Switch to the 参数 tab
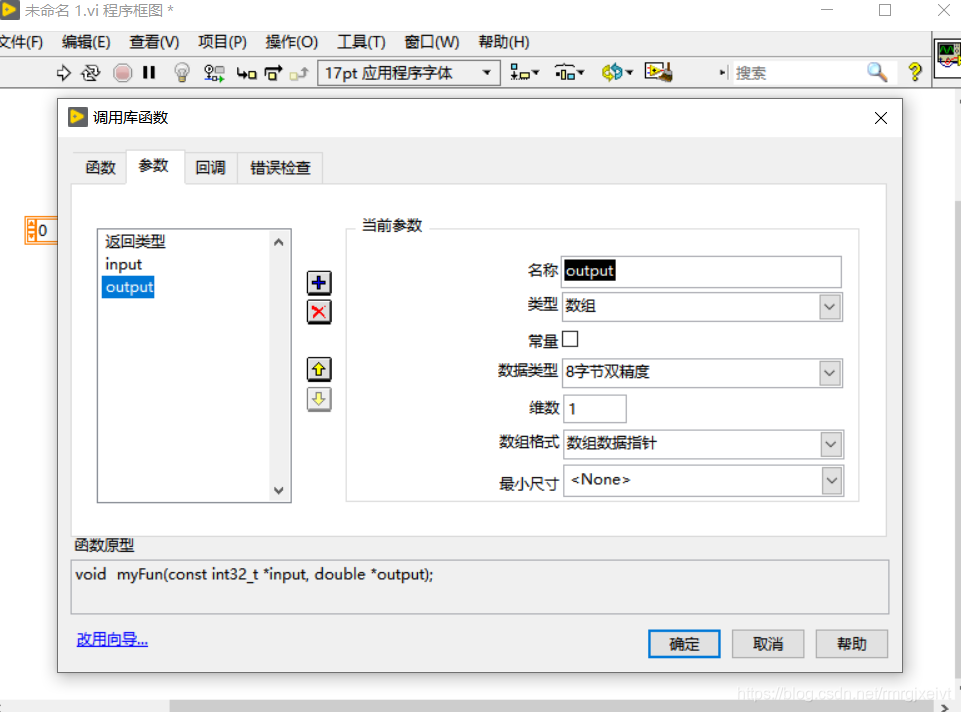The image size is (961, 712). 154,166
